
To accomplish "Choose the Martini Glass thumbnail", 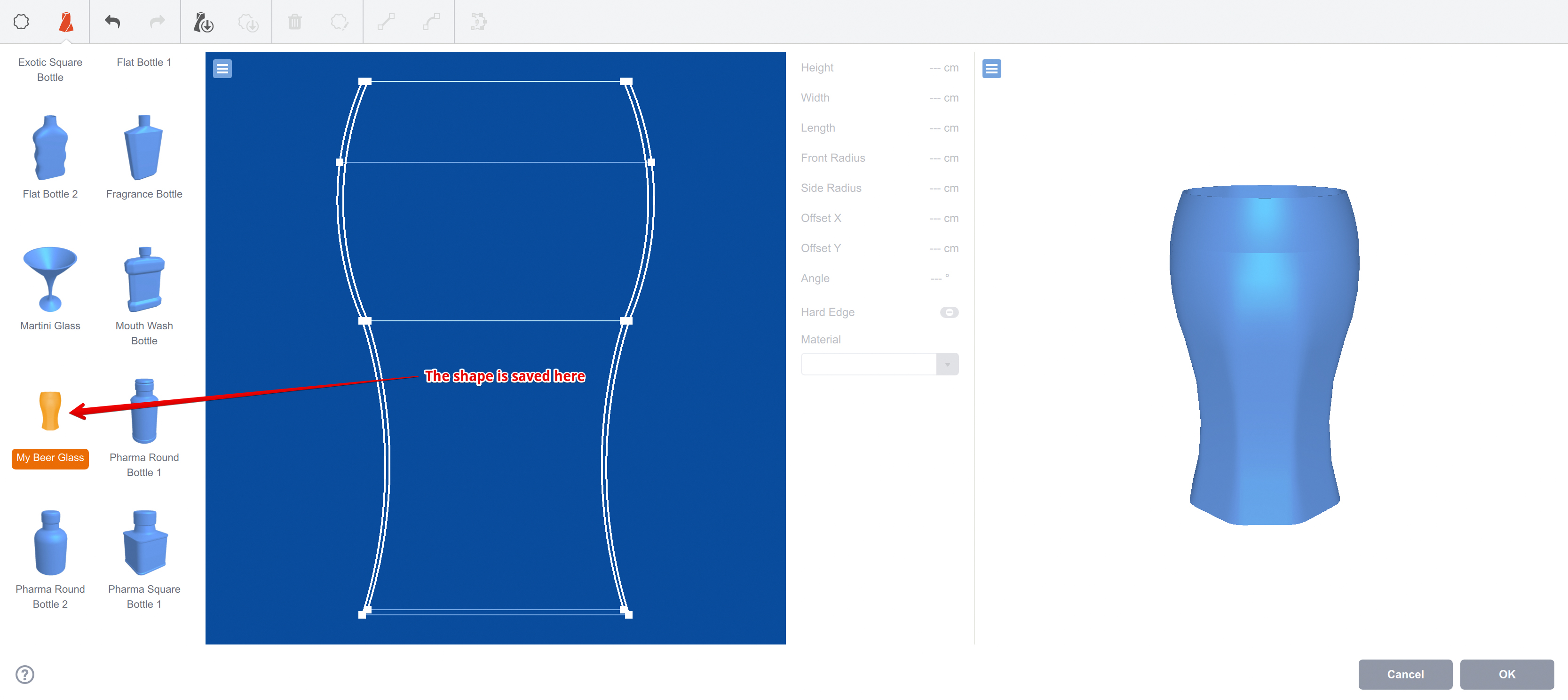I will tap(50, 279).
